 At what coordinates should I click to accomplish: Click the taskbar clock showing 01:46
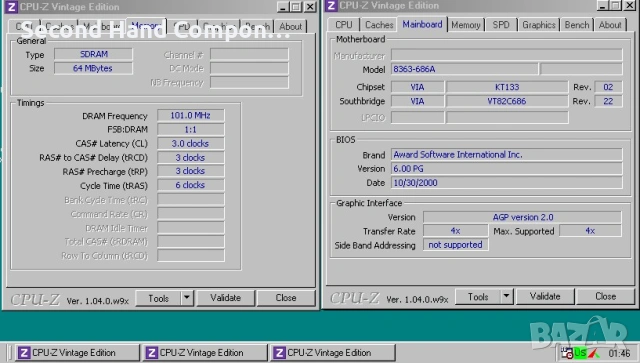click(x=619, y=353)
